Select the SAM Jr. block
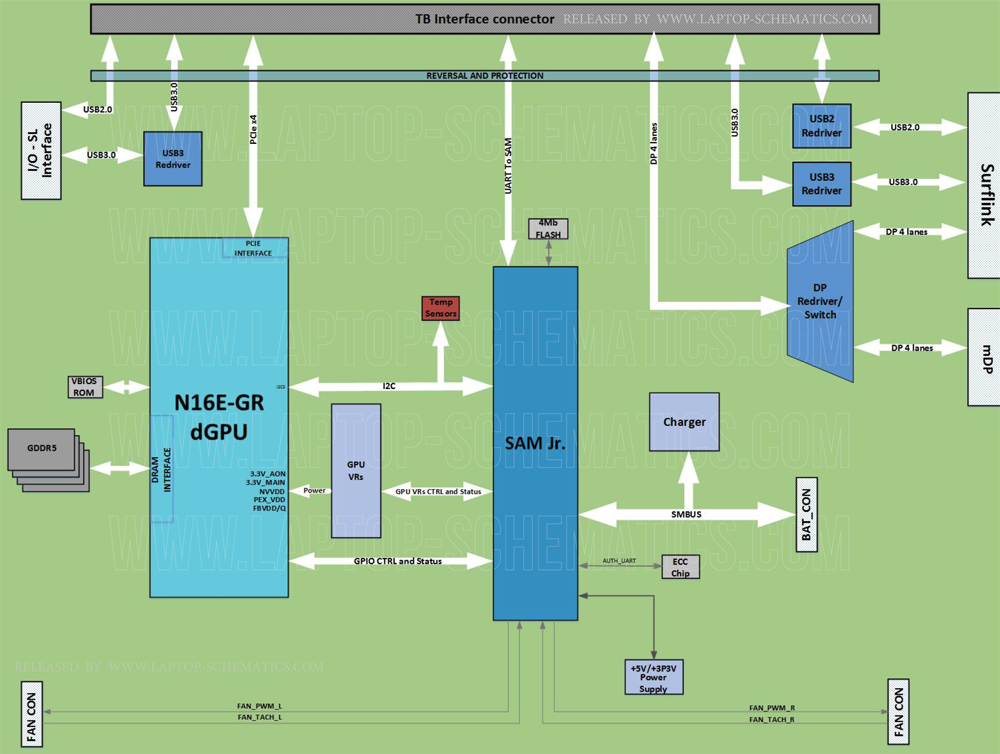This screenshot has height=754, width=1000. [535, 443]
